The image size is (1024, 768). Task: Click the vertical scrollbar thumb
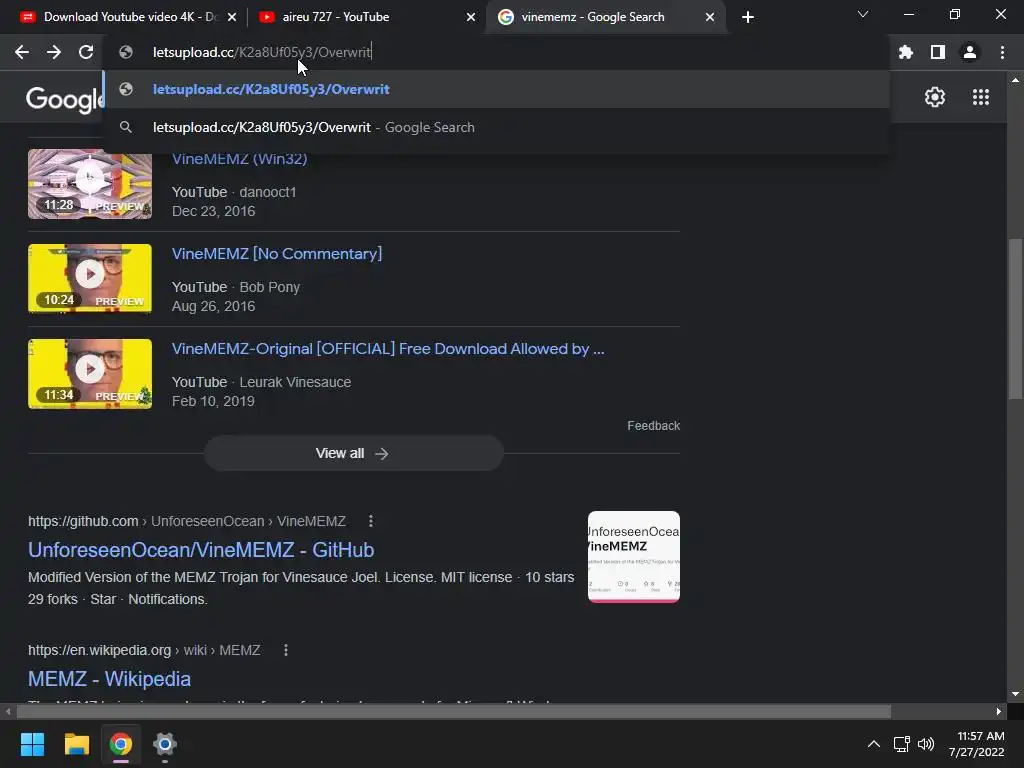coord(1015,318)
